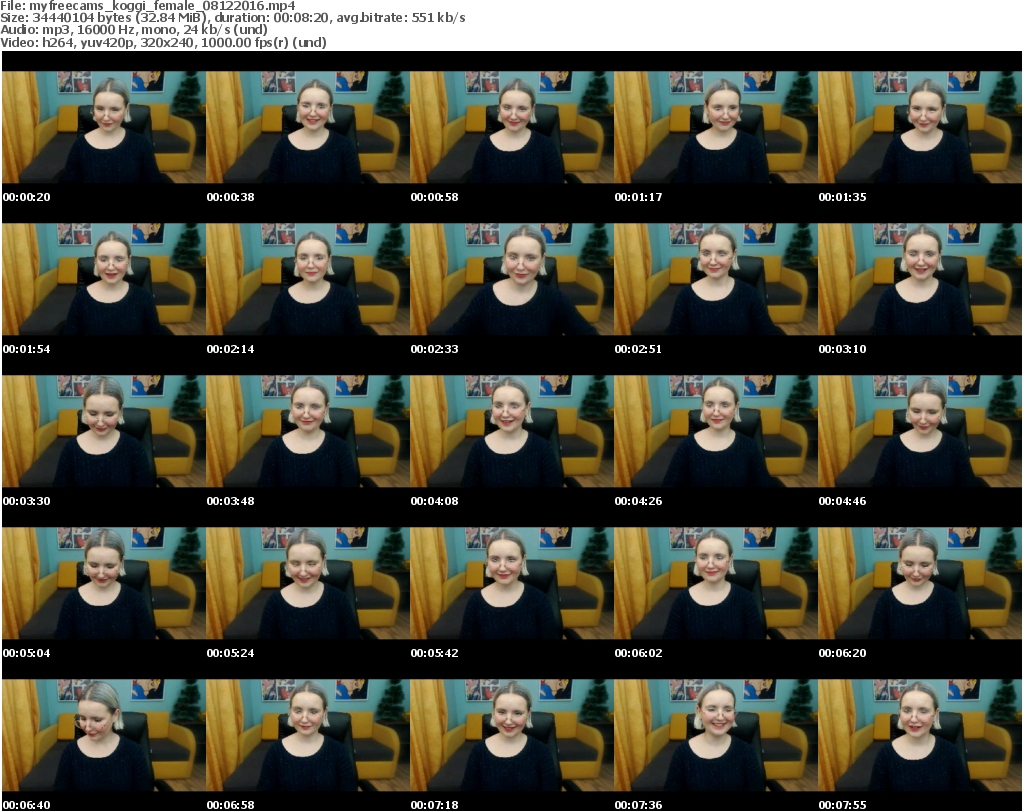Click the 00:00:20 timestamp label
Viewport: 1024px width, 811px height.
click(27, 197)
